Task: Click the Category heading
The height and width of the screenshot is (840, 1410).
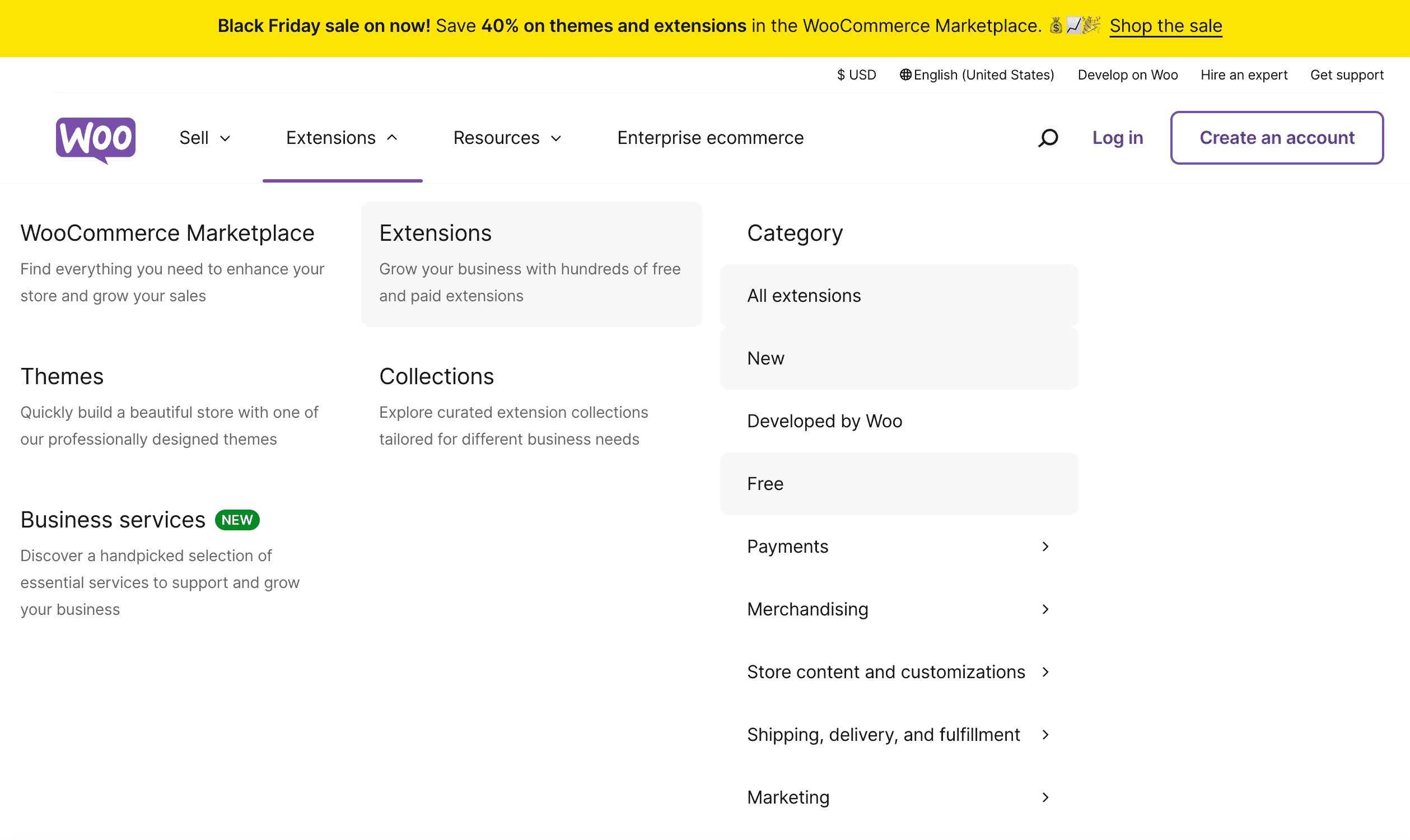Action: pos(795,233)
